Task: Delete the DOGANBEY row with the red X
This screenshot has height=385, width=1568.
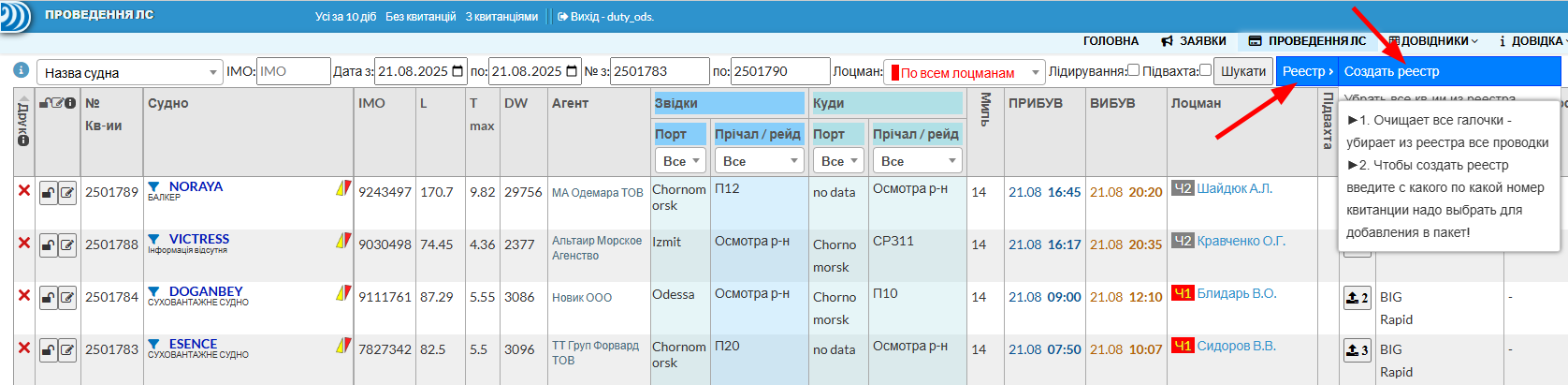Action: (x=24, y=295)
